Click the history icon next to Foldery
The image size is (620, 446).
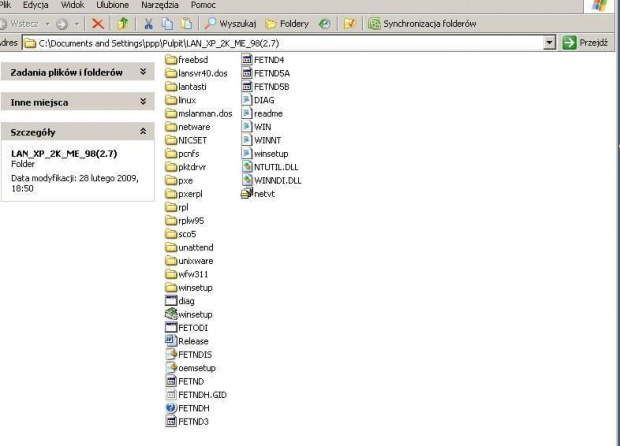325,24
